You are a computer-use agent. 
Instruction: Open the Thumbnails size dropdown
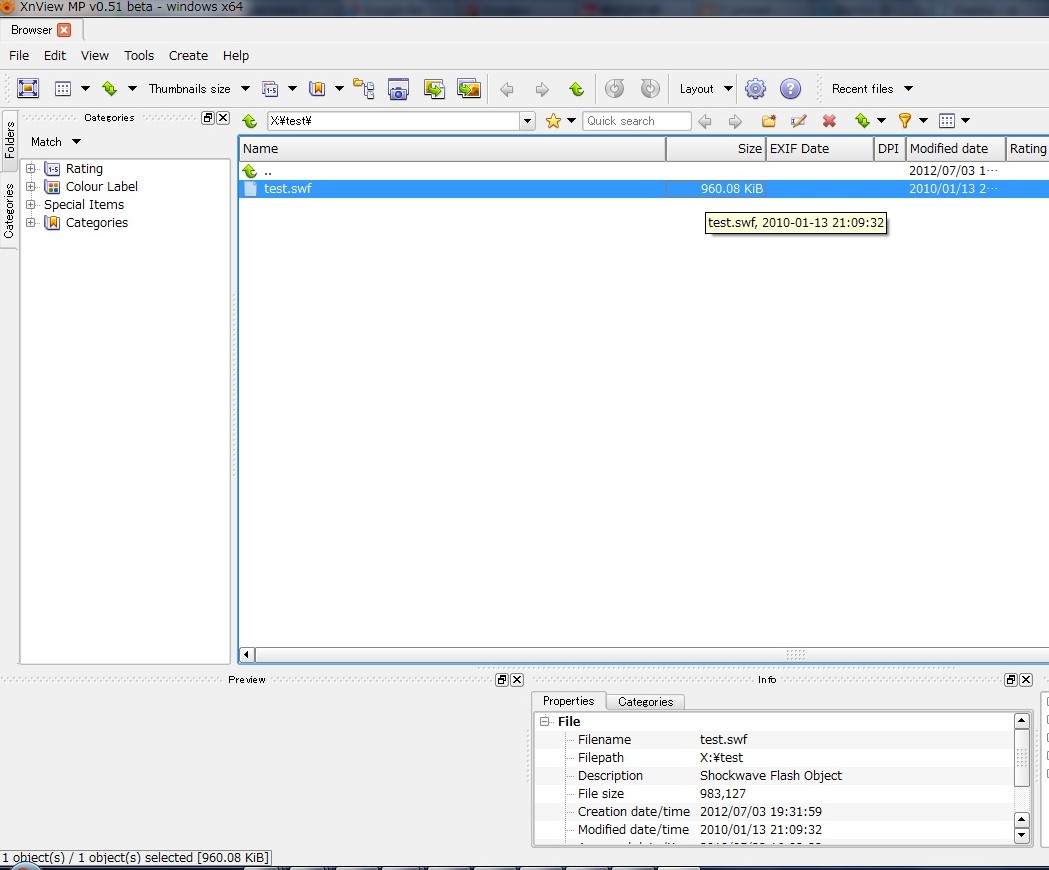[199, 88]
